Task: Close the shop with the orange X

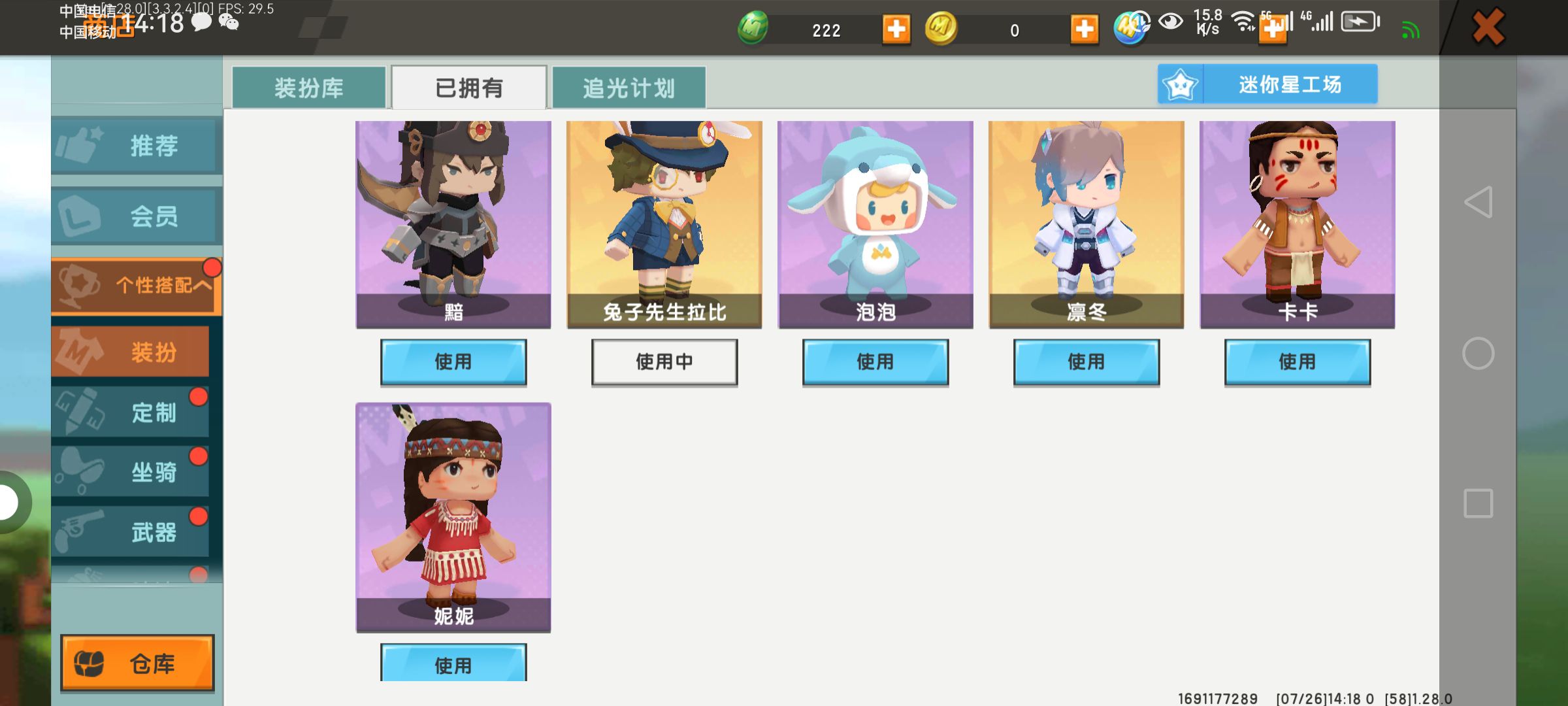Action: coord(1488,27)
